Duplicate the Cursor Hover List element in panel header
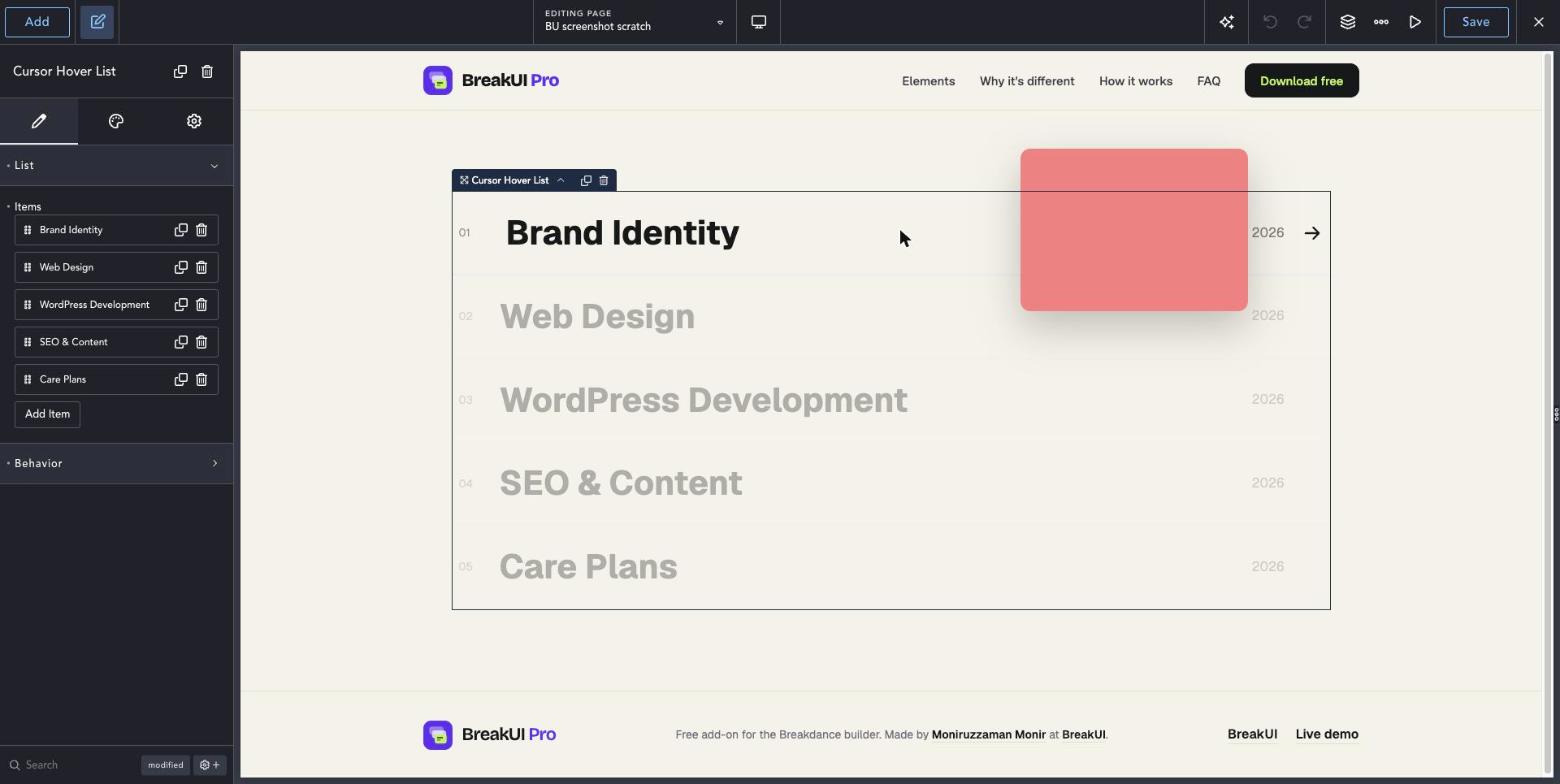1560x784 pixels. point(180,72)
